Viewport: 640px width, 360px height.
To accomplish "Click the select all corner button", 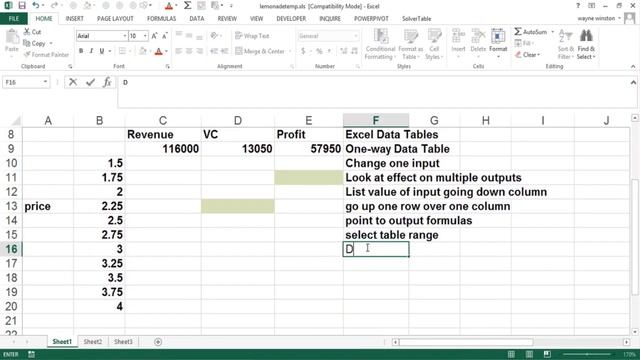I will [x=16, y=121].
